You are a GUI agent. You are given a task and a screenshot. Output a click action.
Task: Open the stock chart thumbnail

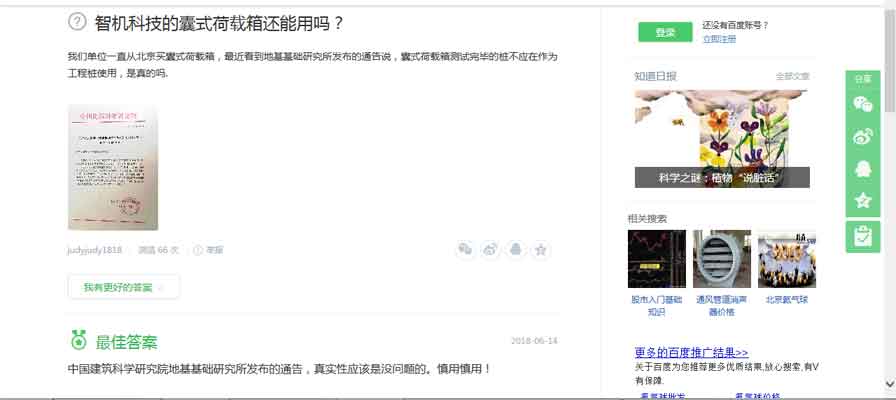coord(657,259)
